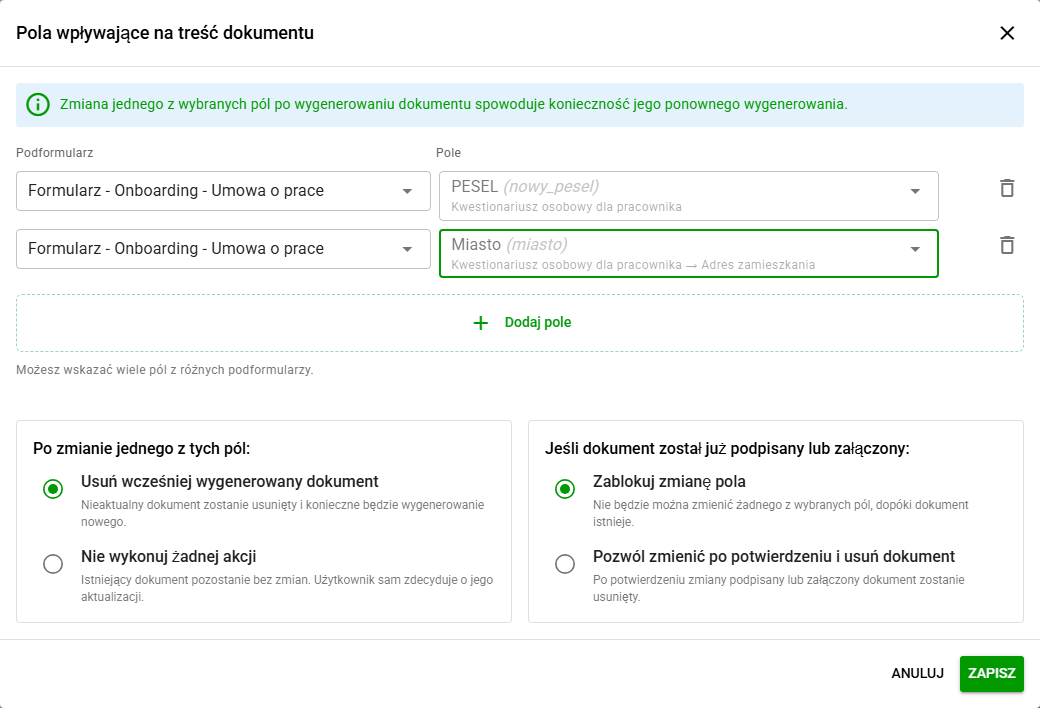The width and height of the screenshot is (1040, 708).
Task: Click the ZAPISZ button
Action: click(x=992, y=673)
